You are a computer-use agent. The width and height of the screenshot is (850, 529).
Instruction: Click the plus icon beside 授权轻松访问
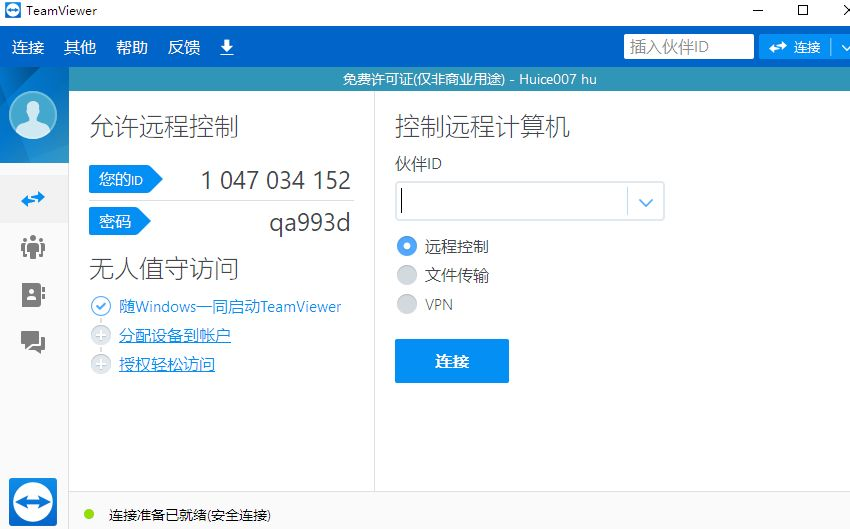101,364
